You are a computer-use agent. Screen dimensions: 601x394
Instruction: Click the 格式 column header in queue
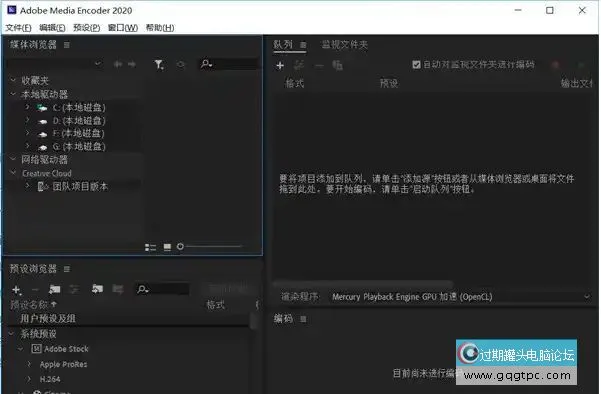294,83
